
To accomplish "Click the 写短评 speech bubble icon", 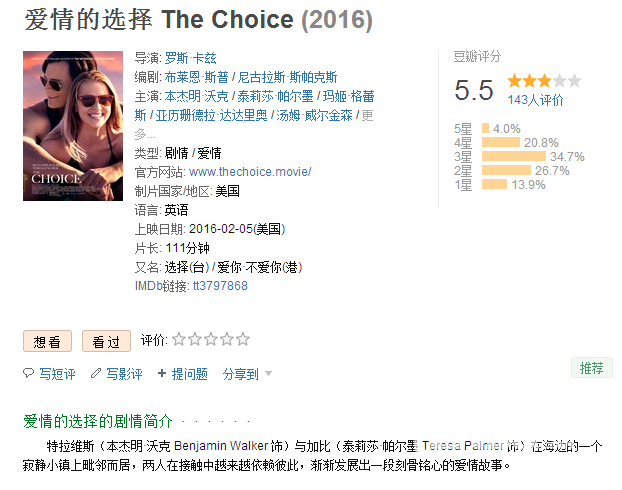I will [29, 373].
